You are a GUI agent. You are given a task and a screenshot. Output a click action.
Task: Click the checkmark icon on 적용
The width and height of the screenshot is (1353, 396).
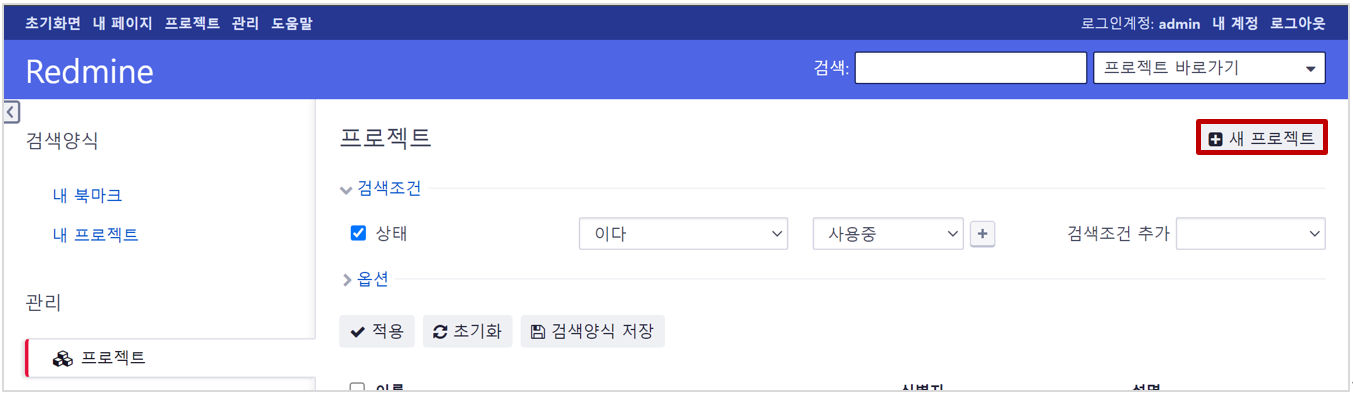click(x=358, y=332)
